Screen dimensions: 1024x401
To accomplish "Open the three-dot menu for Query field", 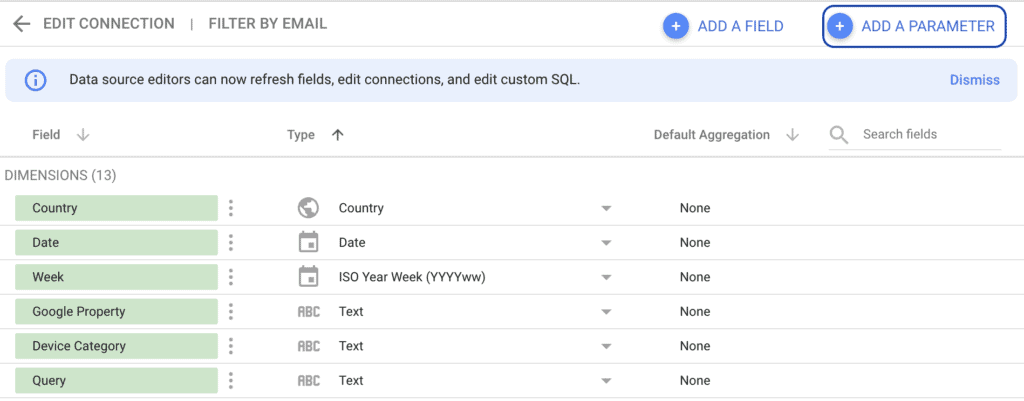I will coord(231,381).
